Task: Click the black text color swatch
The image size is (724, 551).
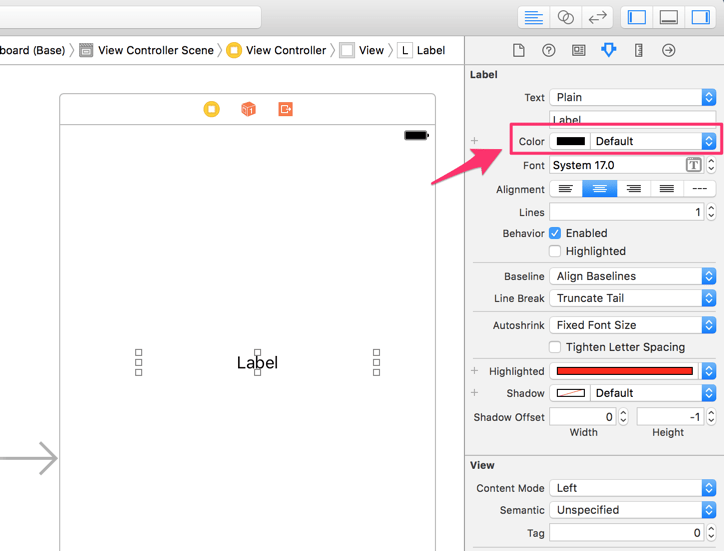Action: pos(571,141)
